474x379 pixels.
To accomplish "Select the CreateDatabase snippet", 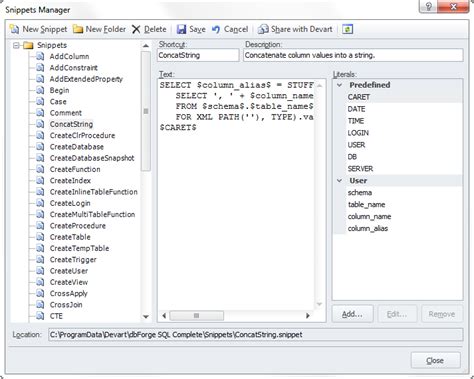I will (77, 147).
